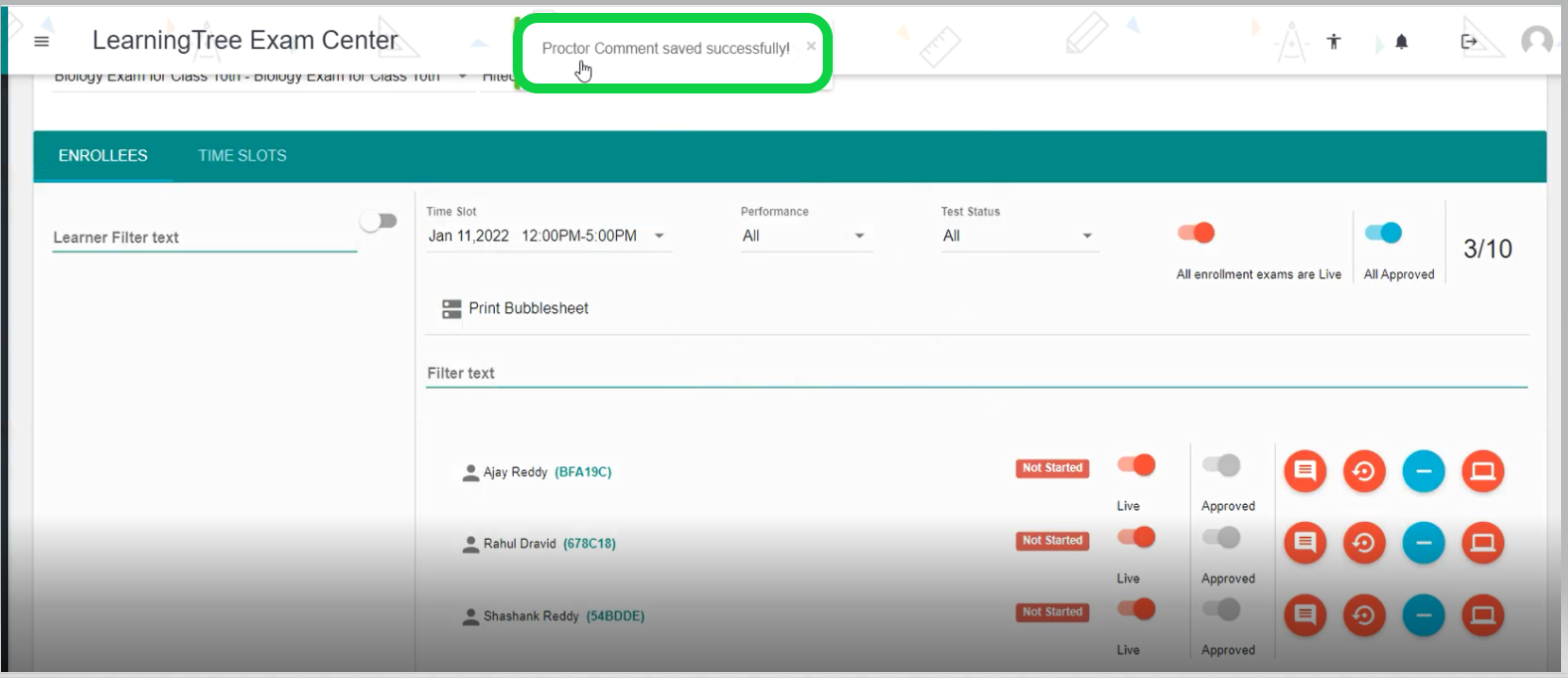Click laptop monitor icon for Shashank Reddy
This screenshot has width=1568, height=678.
tap(1483, 615)
